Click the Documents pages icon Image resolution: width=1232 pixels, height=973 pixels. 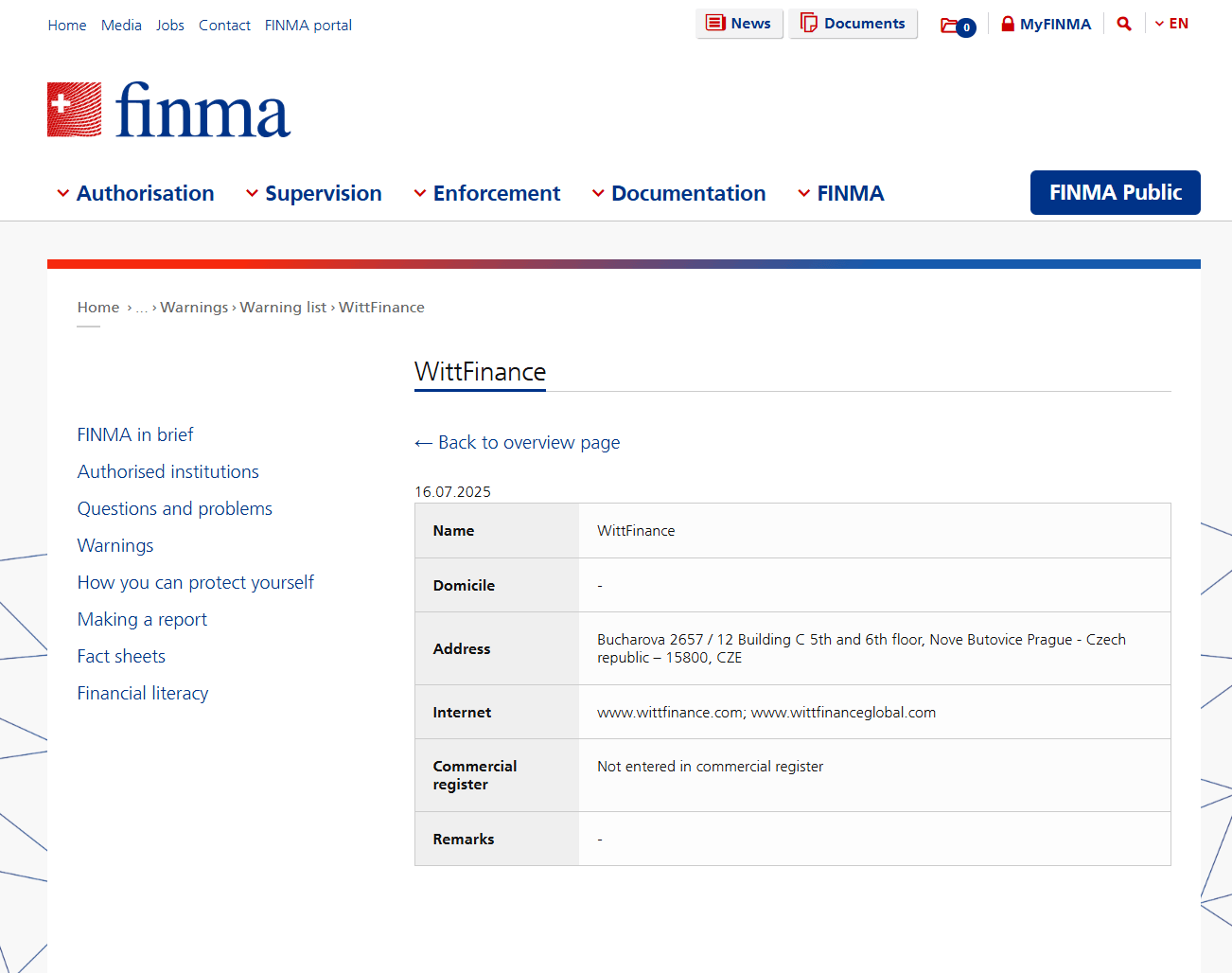pyautogui.click(x=809, y=23)
